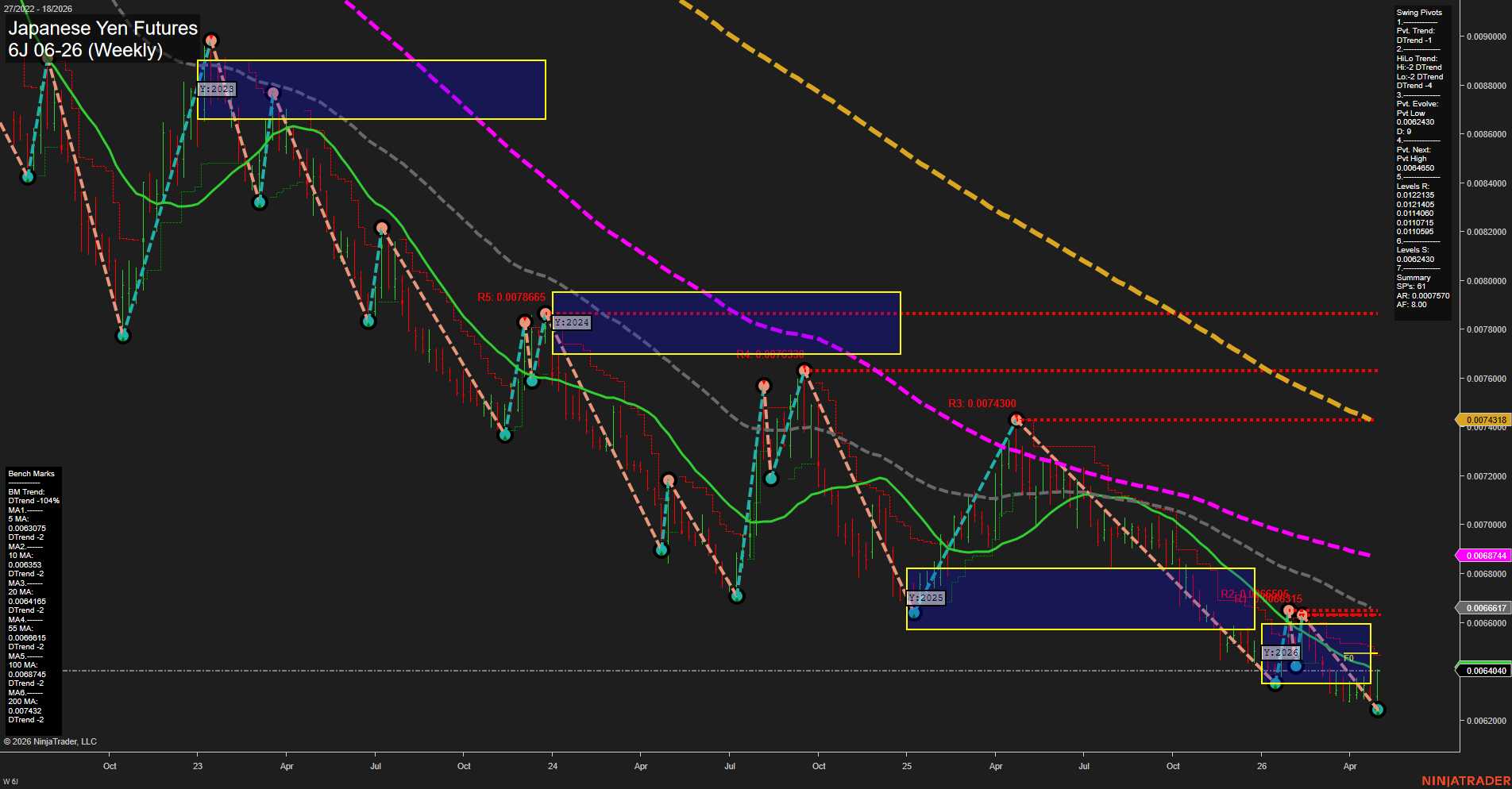The height and width of the screenshot is (789, 1512).
Task: Click the Y:2025 year label
Action: [x=926, y=597]
